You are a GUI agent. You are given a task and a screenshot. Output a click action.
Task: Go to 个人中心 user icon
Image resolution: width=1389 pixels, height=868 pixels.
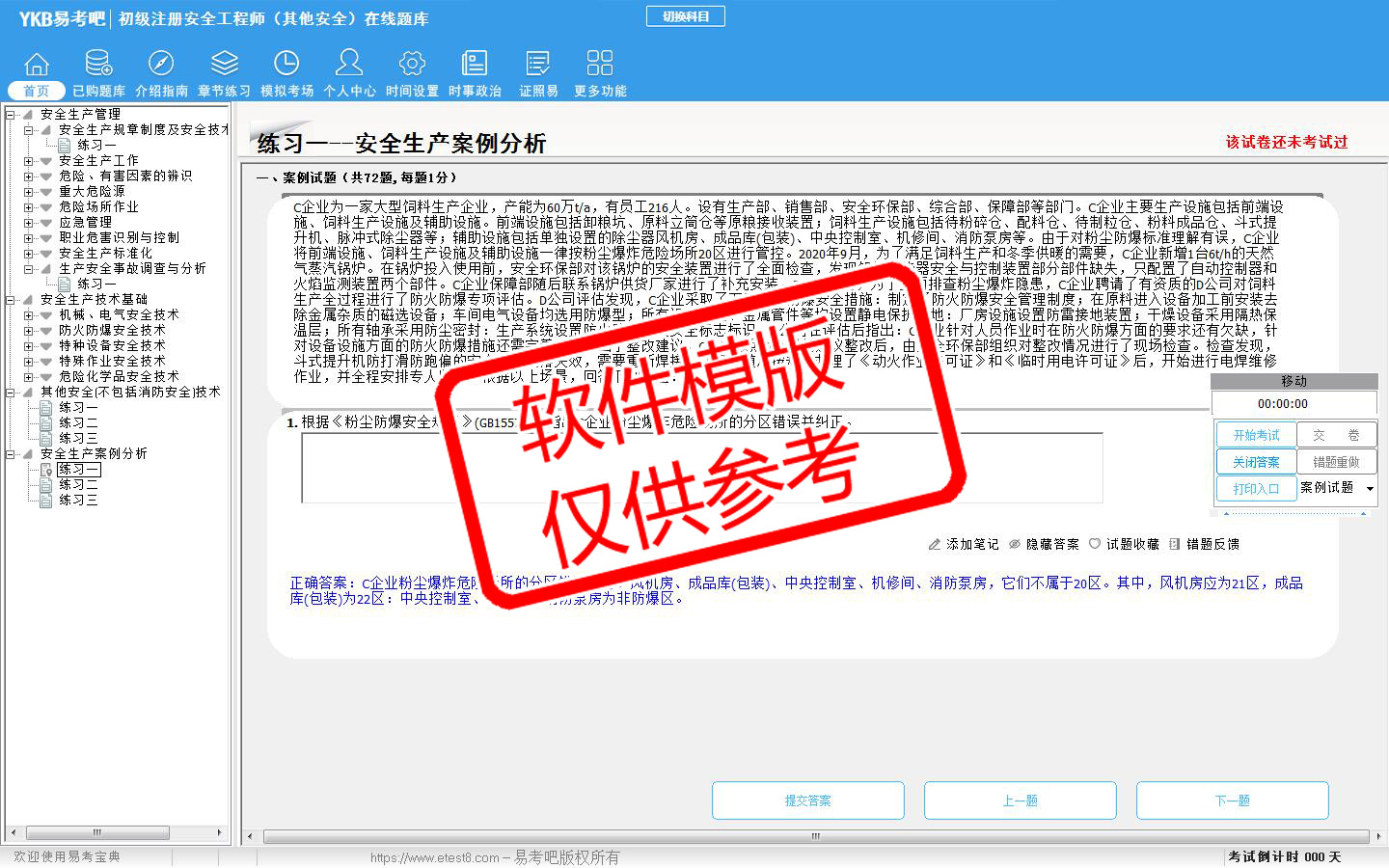click(x=349, y=65)
